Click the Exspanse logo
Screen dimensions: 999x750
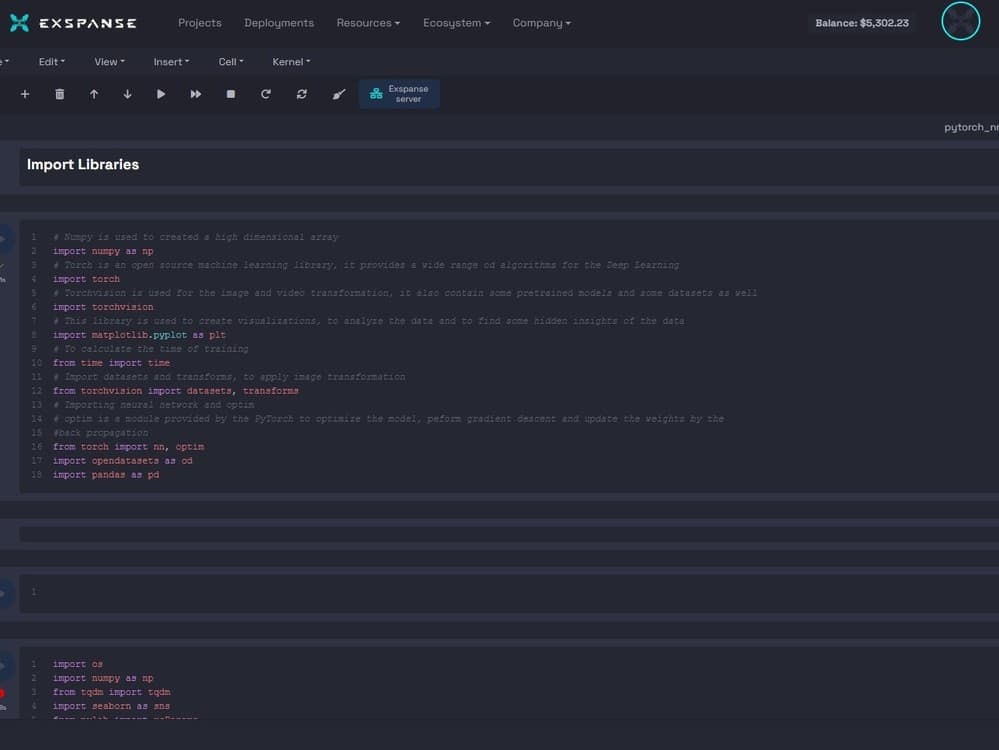point(73,23)
